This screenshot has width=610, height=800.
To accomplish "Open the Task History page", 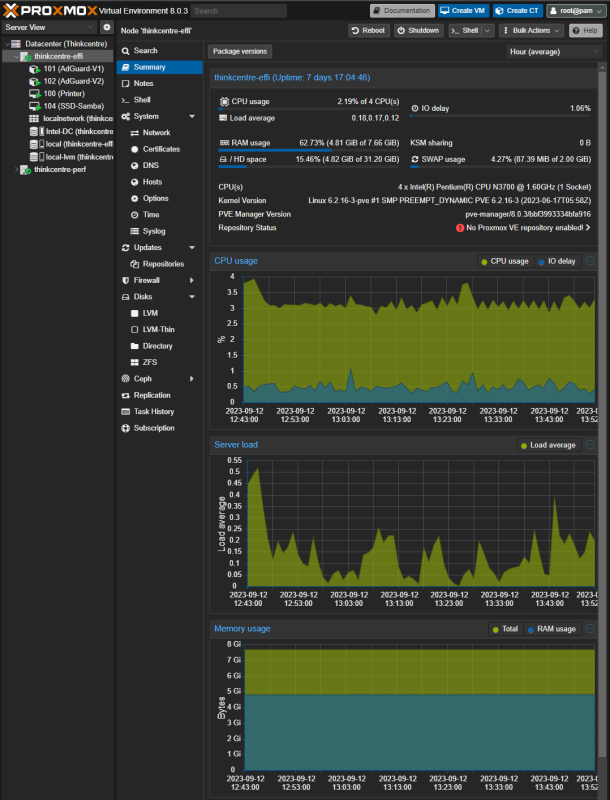I will 159,411.
